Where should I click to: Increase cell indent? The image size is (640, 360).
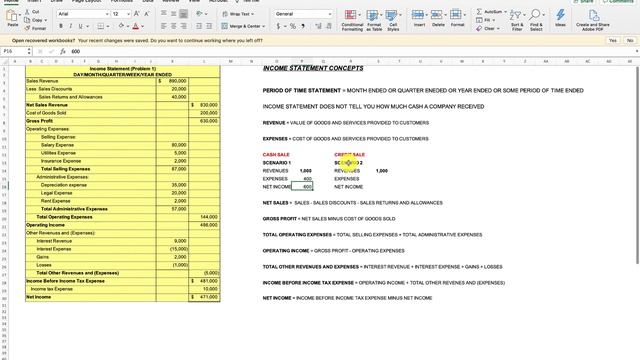[x=209, y=26]
